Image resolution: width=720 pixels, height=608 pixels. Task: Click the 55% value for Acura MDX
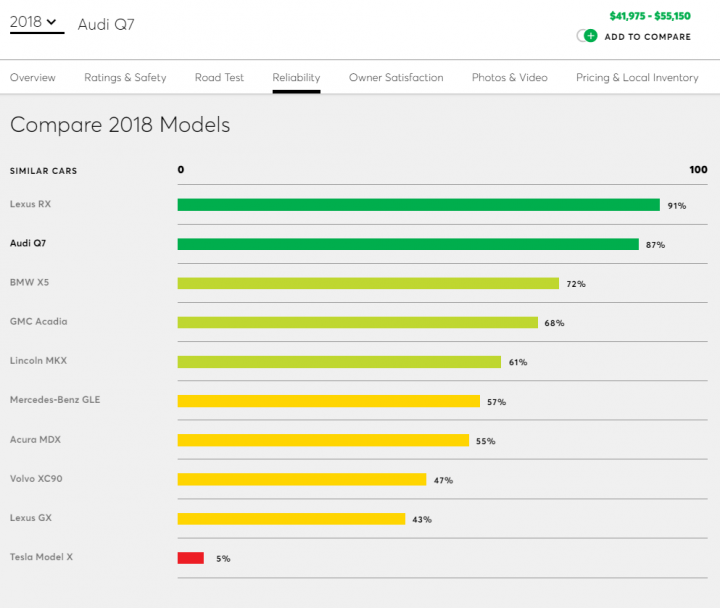pyautogui.click(x=486, y=441)
